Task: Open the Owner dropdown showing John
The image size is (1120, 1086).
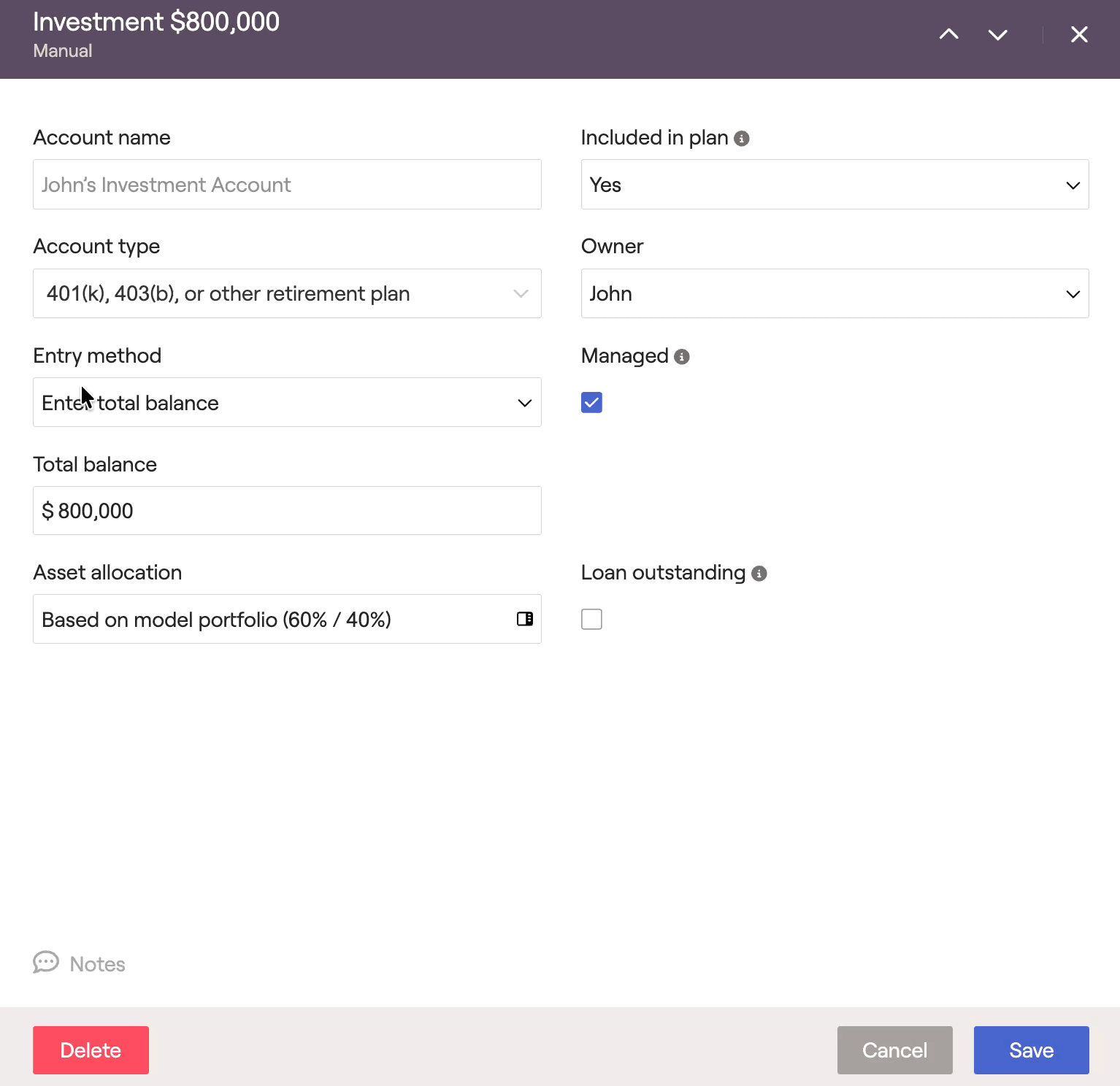Action: click(834, 293)
